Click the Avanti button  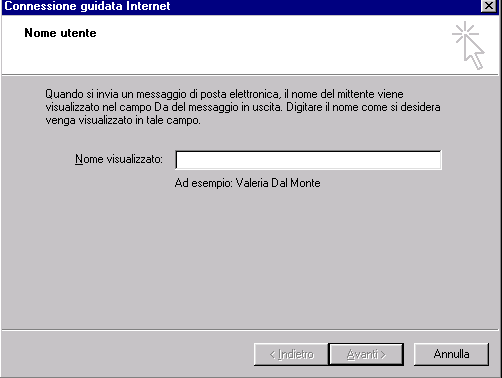(x=366, y=354)
